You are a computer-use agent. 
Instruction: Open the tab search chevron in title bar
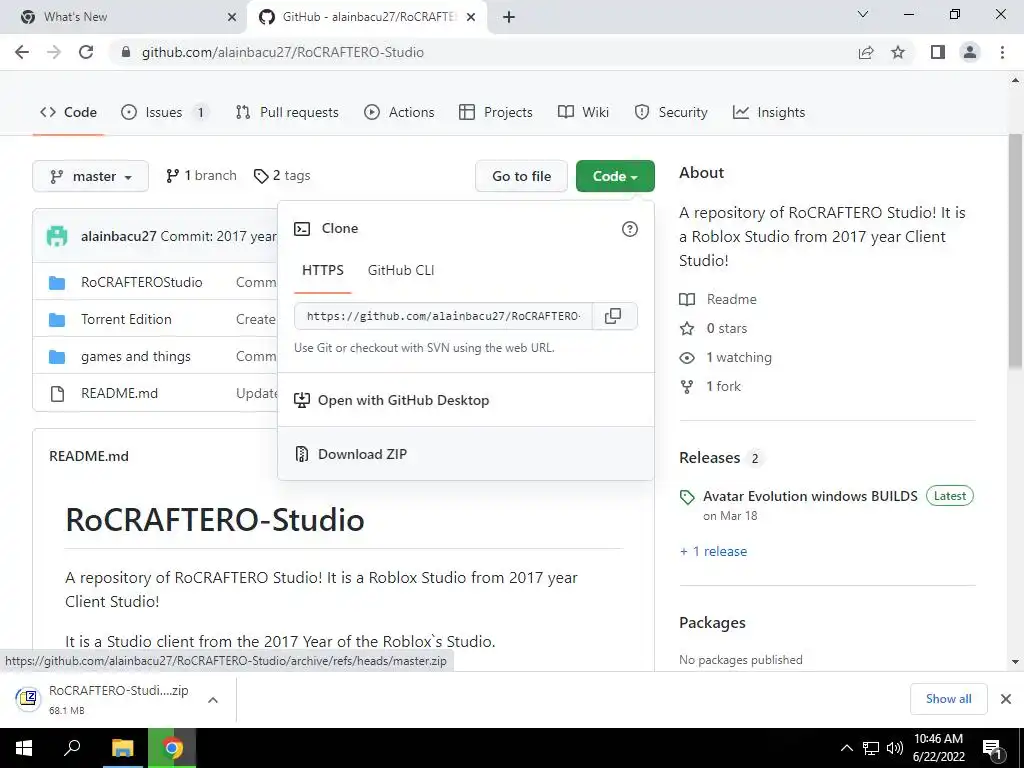pyautogui.click(x=863, y=14)
